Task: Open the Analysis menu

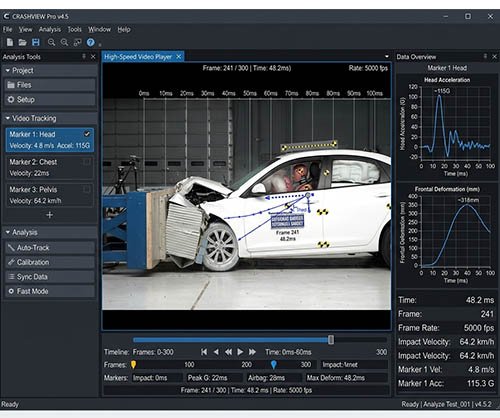Action: tap(50, 29)
